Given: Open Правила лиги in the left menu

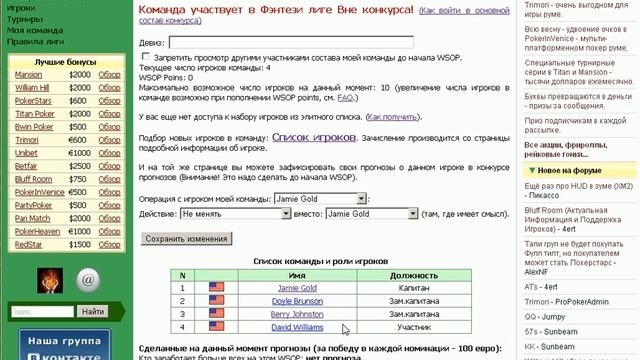Looking at the screenshot, I should point(35,42).
